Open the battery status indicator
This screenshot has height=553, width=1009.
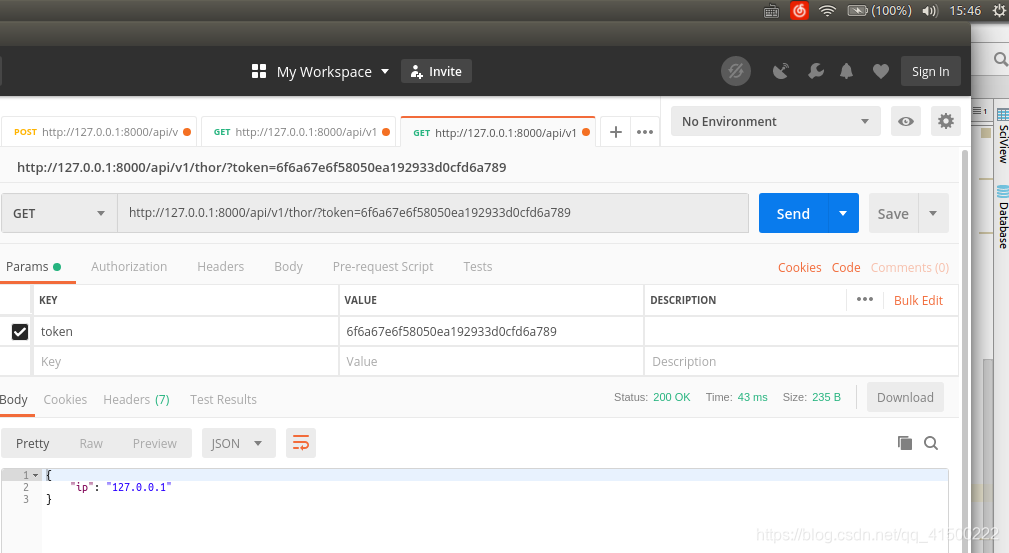click(879, 10)
